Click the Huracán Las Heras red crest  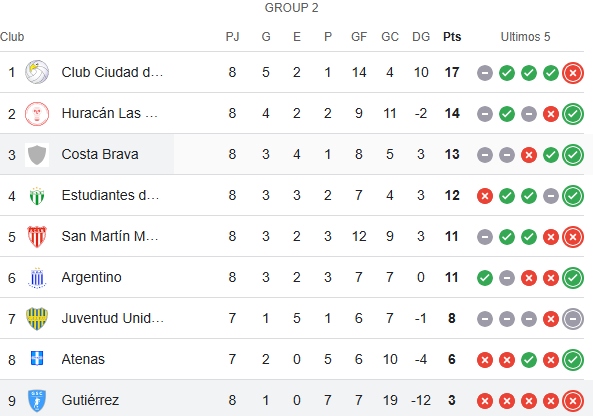click(x=37, y=113)
